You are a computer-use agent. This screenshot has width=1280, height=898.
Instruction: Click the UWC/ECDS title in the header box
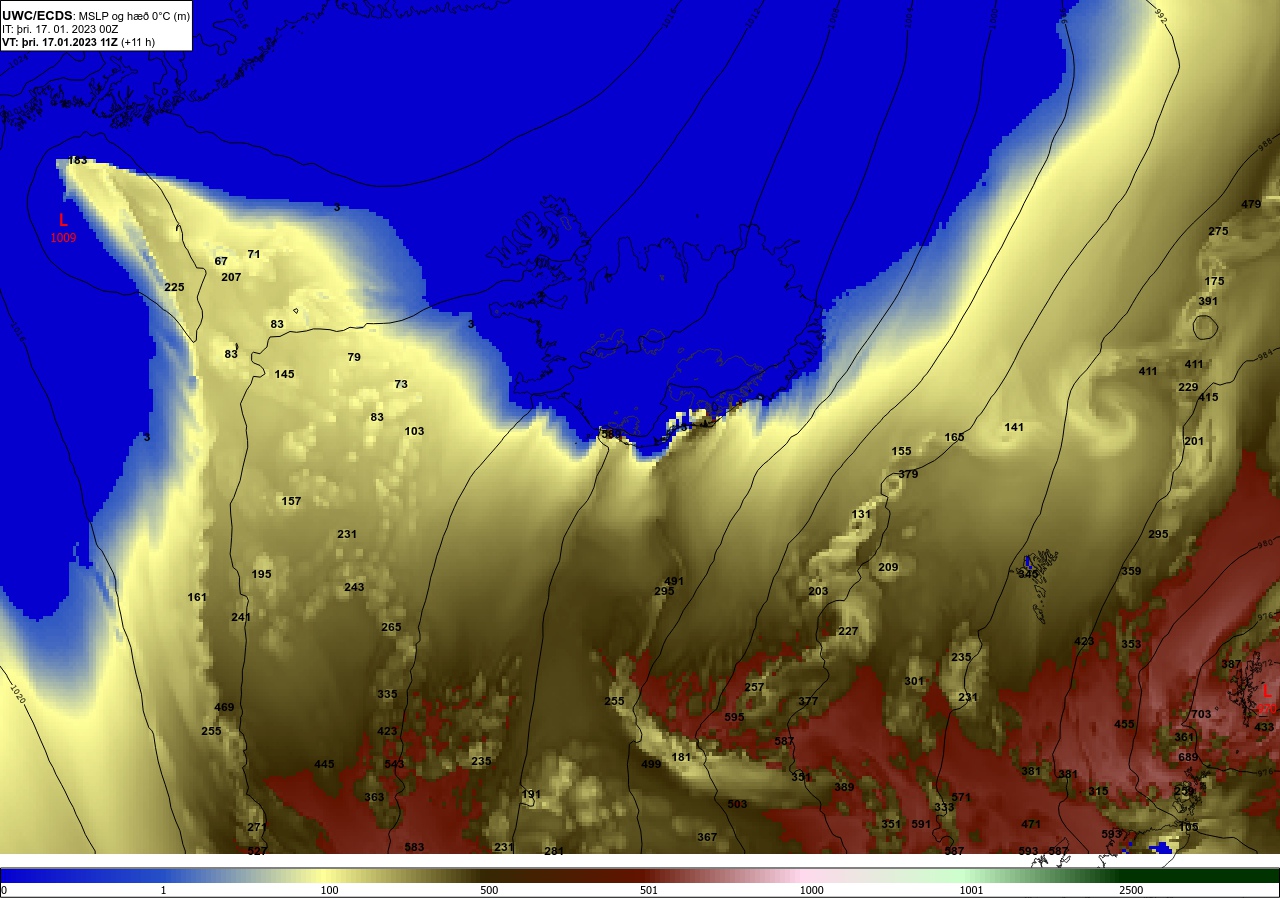pyautogui.click(x=37, y=15)
